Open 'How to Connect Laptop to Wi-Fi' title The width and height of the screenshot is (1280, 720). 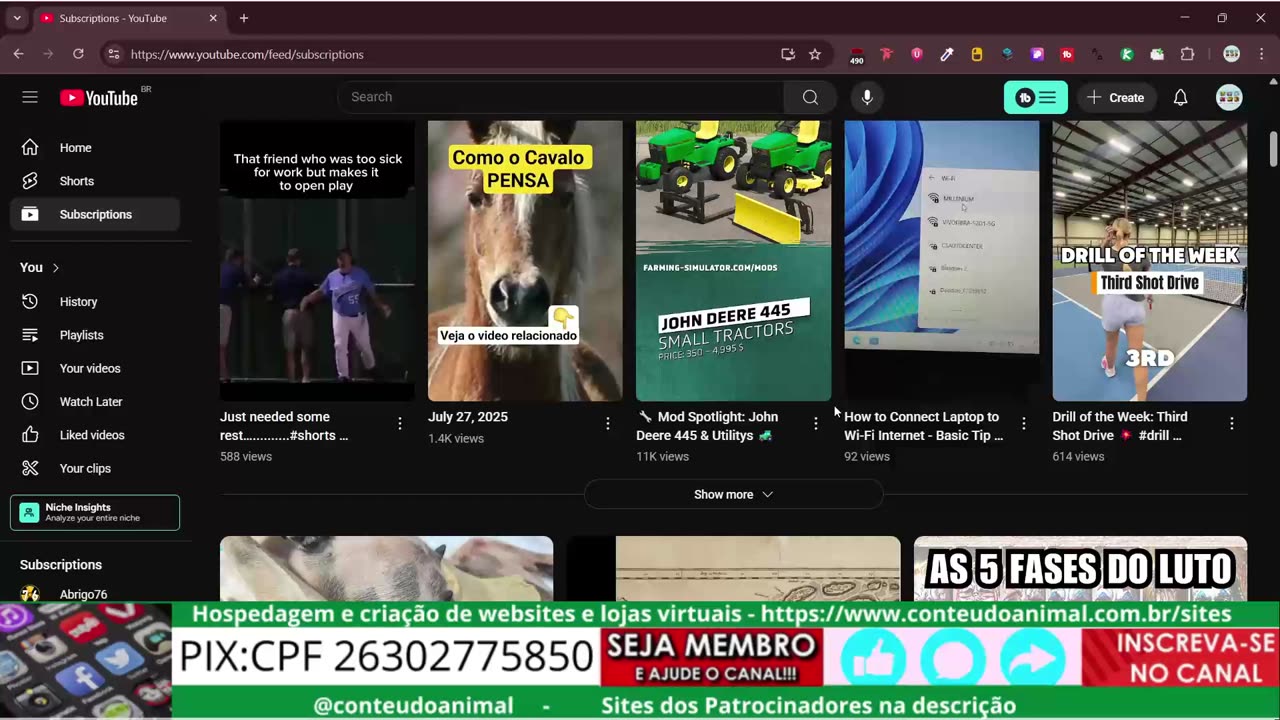pos(923,426)
